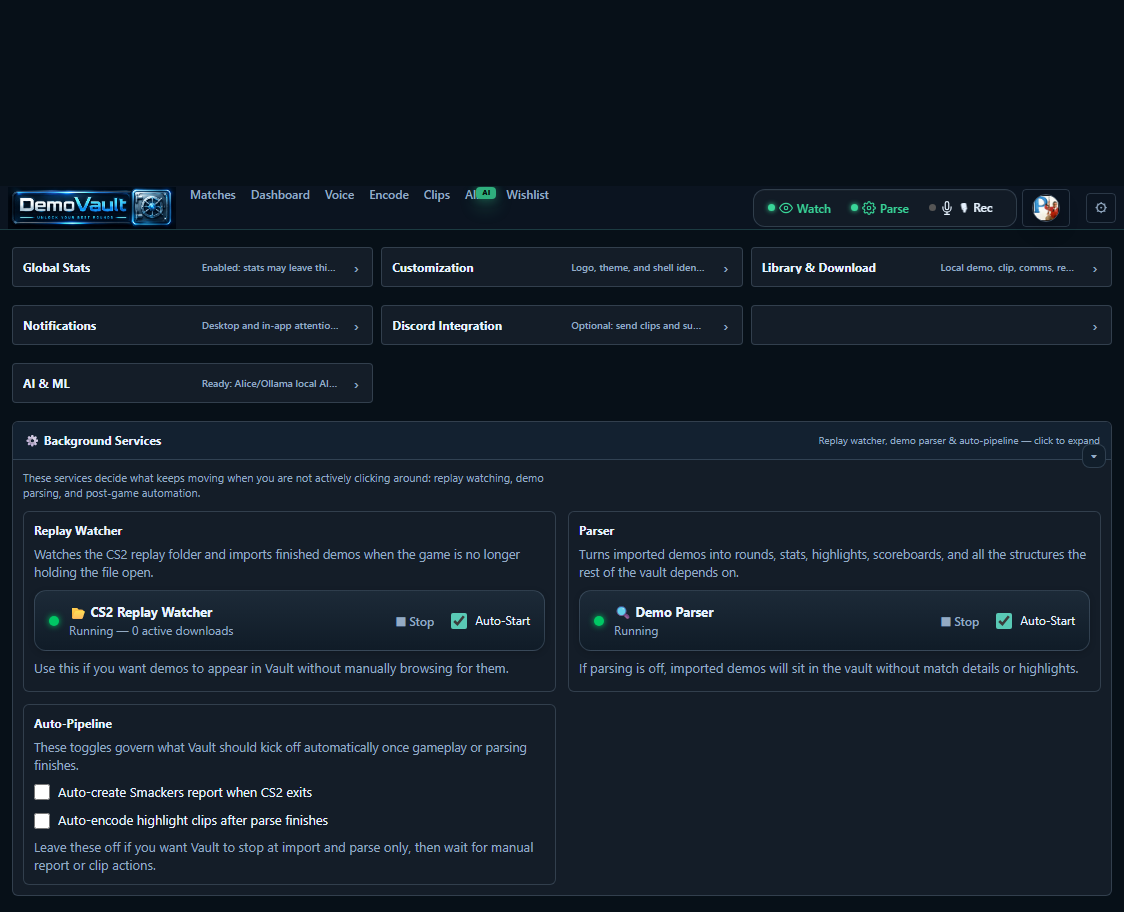Click the CS2 Replay Watcher folder icon

(x=78, y=613)
